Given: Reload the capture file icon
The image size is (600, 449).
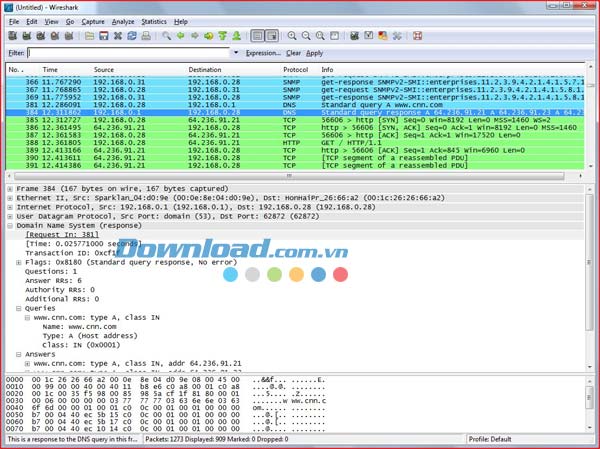Looking at the screenshot, I should pyautogui.click(x=132, y=36).
